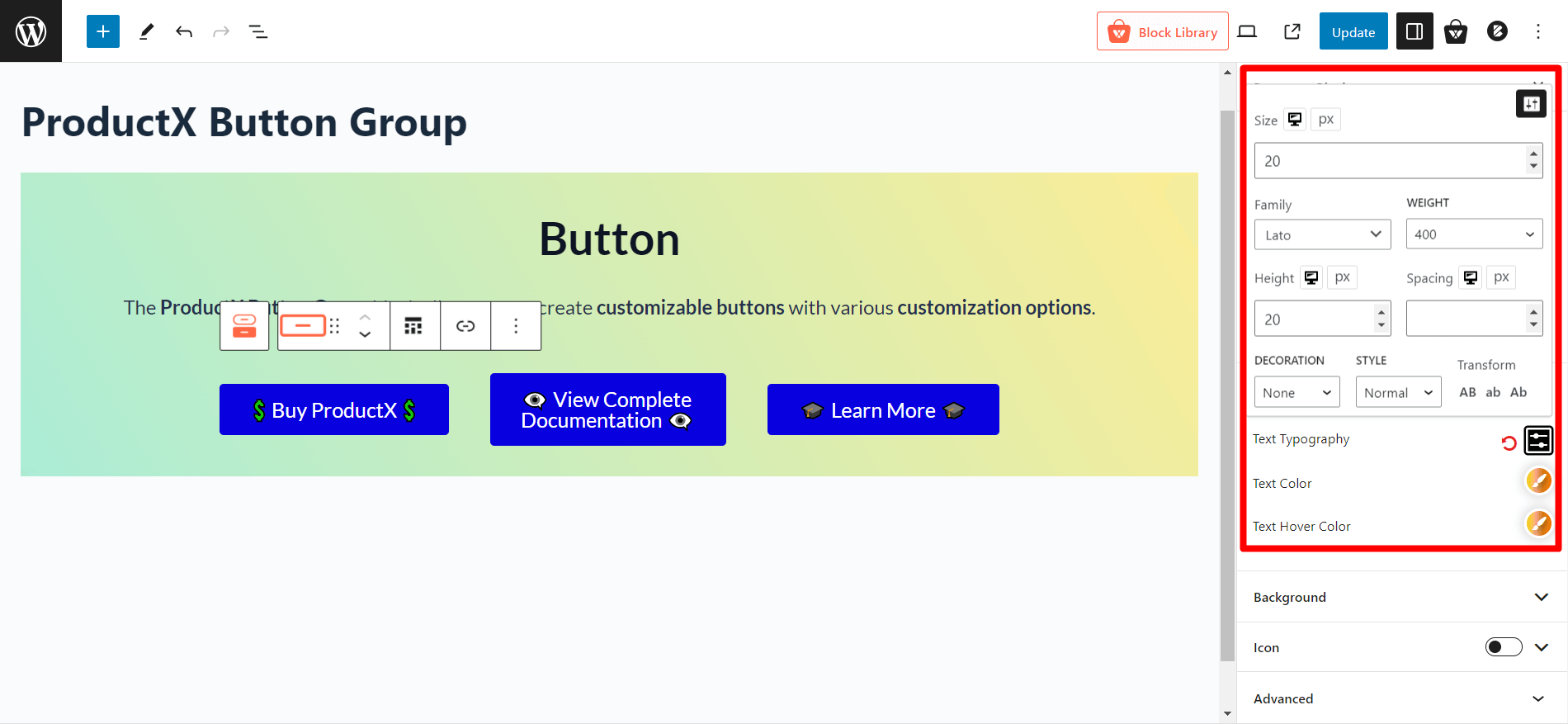1568x724 pixels.
Task: Open the Weight dropdown showing 400
Action: [x=1474, y=234]
